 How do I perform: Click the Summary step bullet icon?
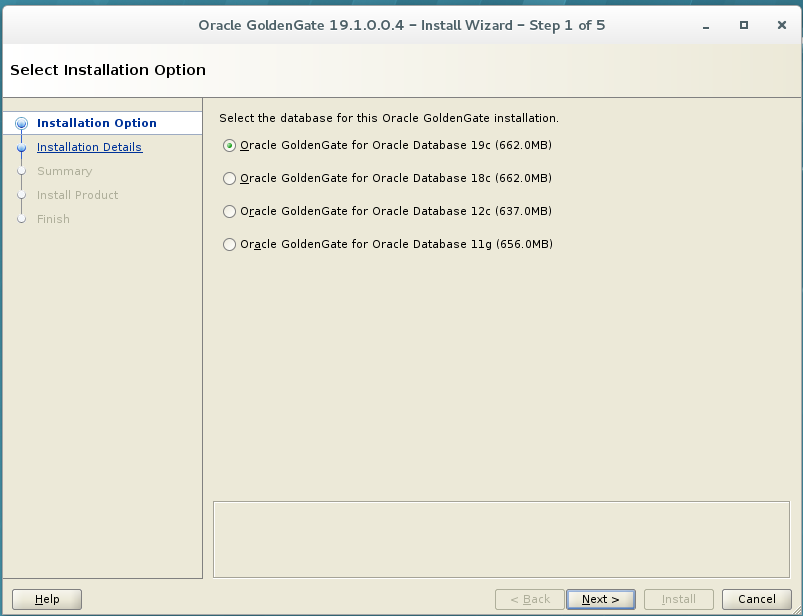pyautogui.click(x=22, y=171)
